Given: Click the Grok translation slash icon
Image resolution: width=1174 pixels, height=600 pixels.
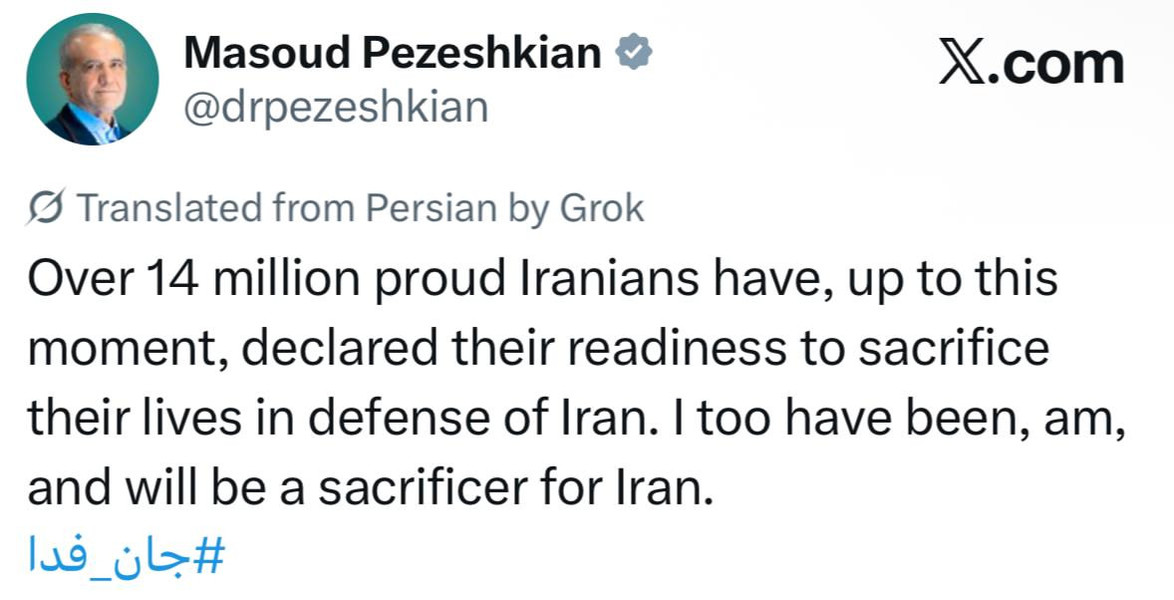Looking at the screenshot, I should click(47, 209).
